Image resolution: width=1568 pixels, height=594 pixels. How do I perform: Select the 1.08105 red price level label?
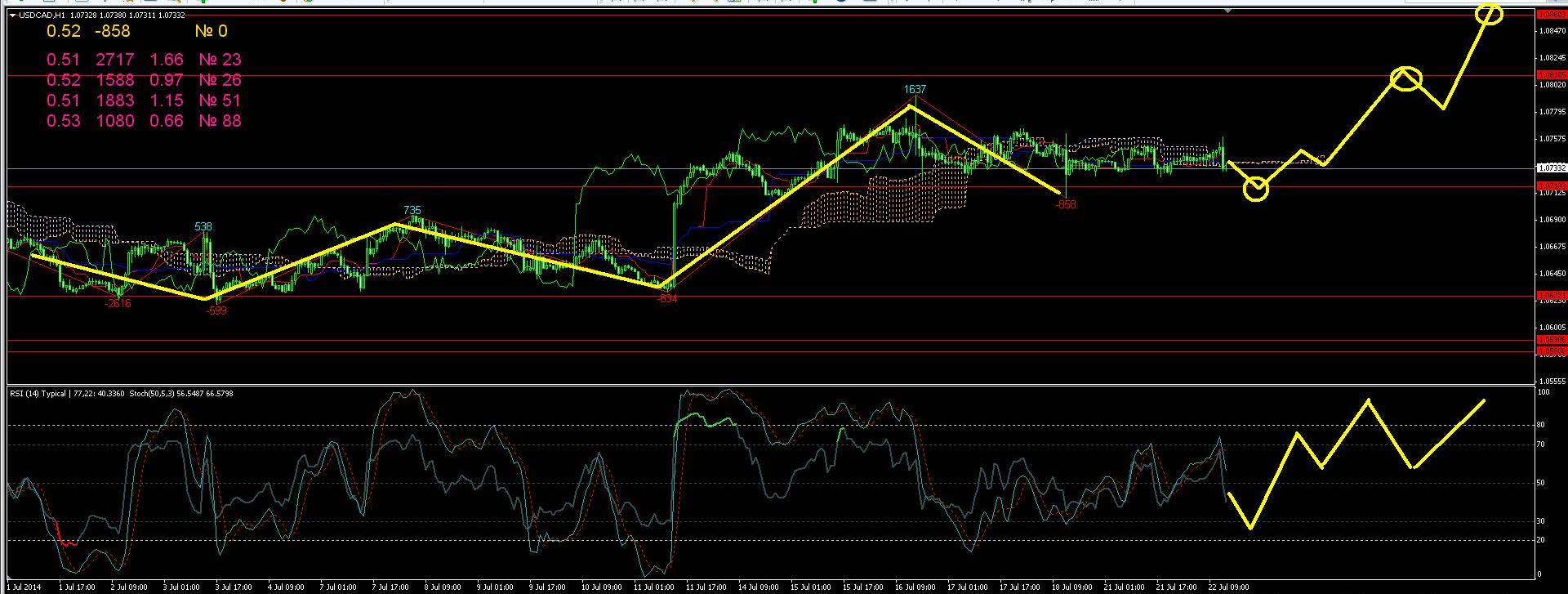tap(1551, 74)
